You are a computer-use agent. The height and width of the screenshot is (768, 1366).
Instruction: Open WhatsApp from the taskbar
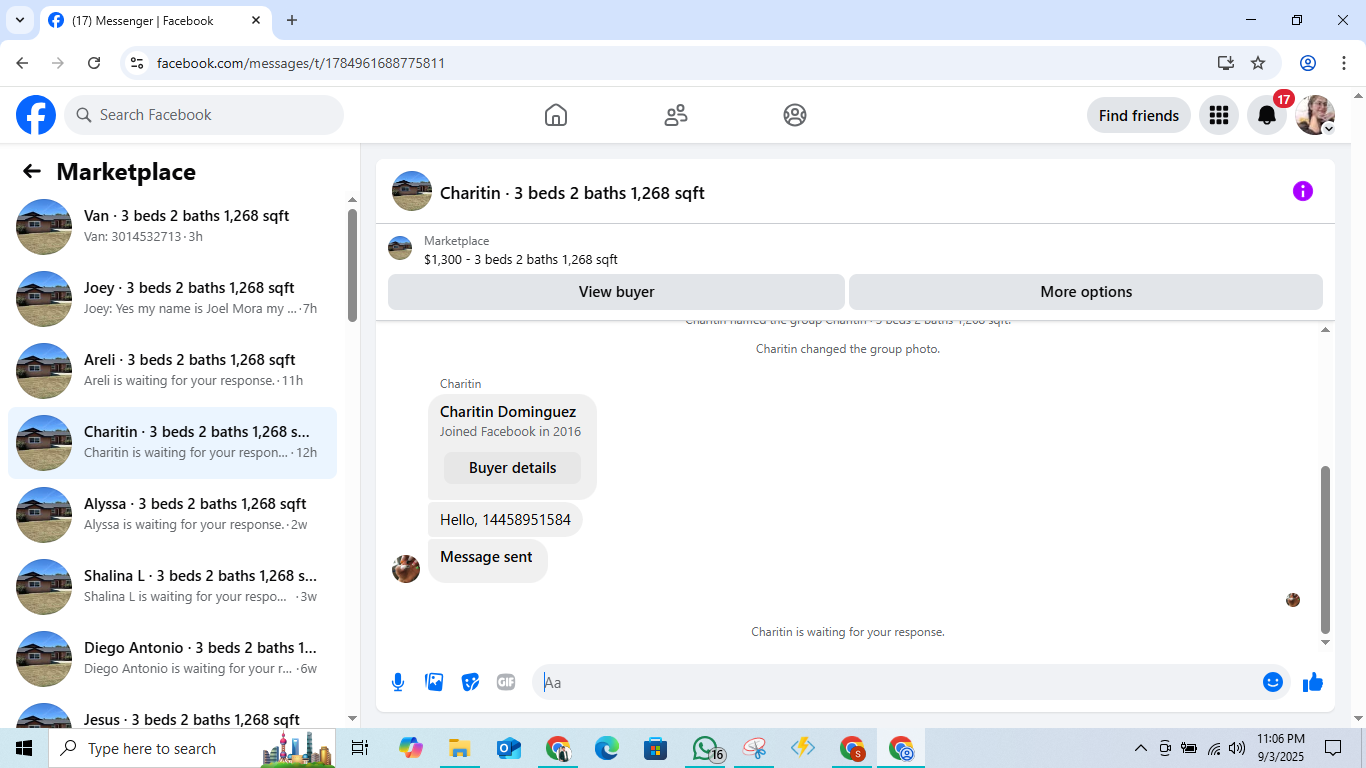tap(706, 748)
